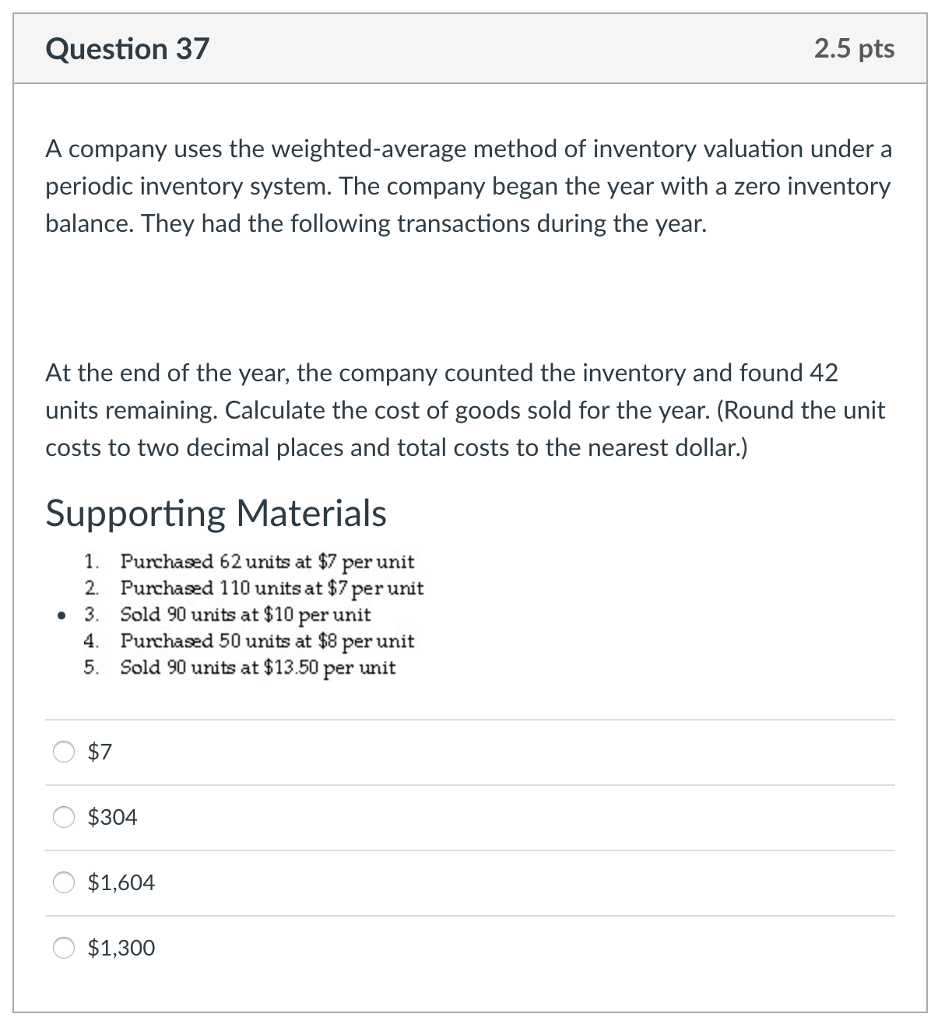Click the bullet point beside list item 3
Viewport: 945px width, 1024px height.
pos(61,615)
